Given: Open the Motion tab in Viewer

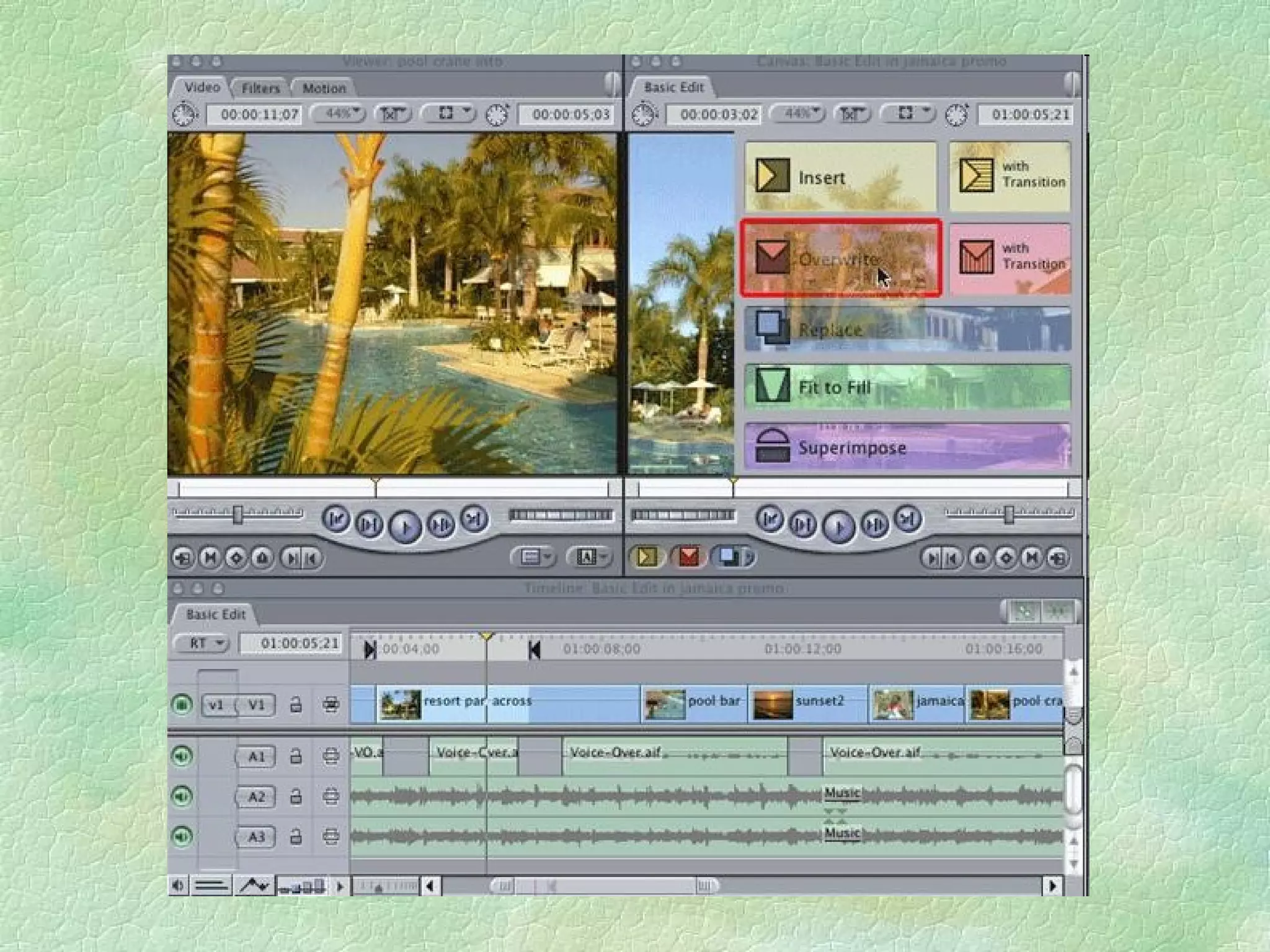Looking at the screenshot, I should [x=324, y=88].
